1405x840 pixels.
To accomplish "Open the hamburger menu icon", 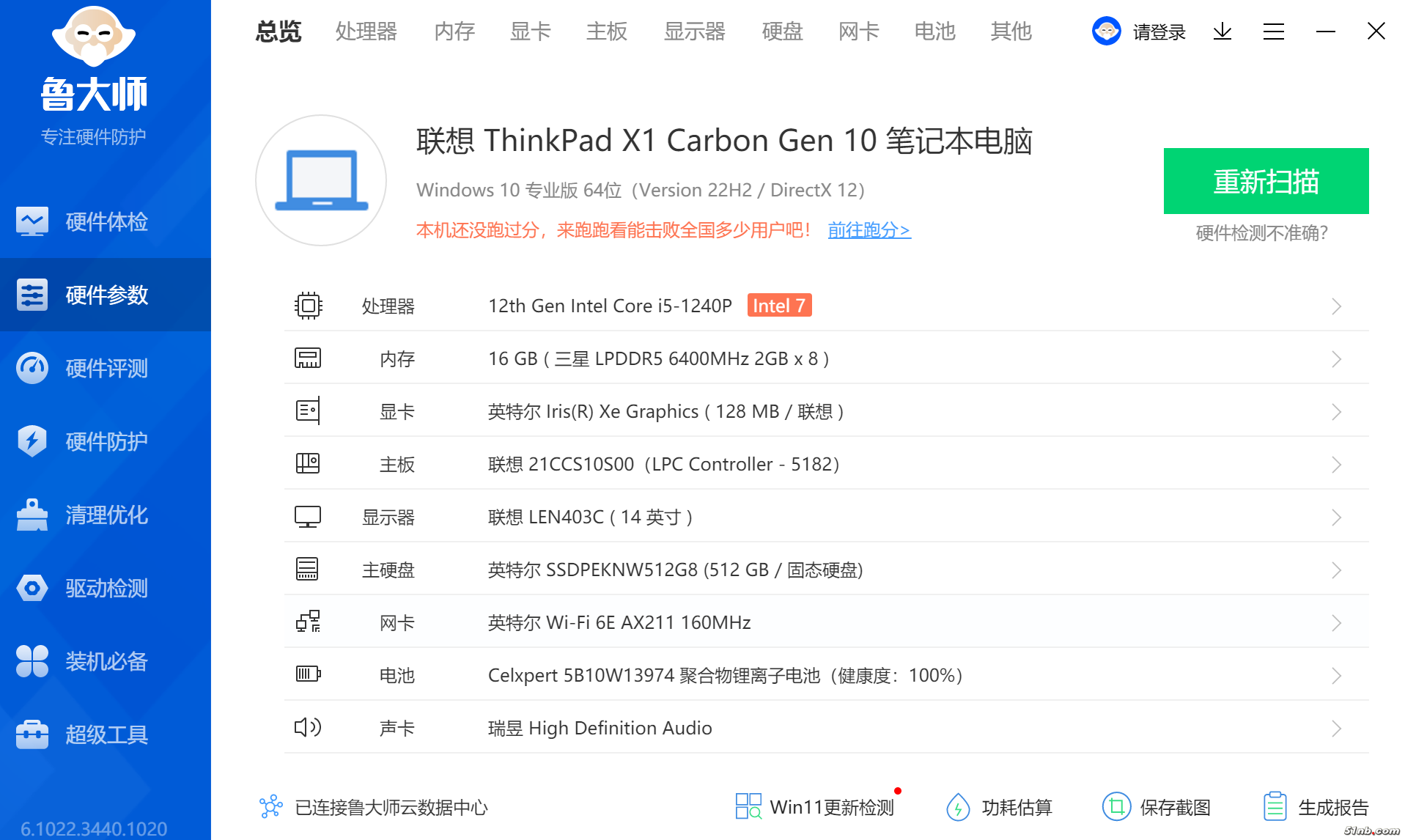I will 1273,32.
